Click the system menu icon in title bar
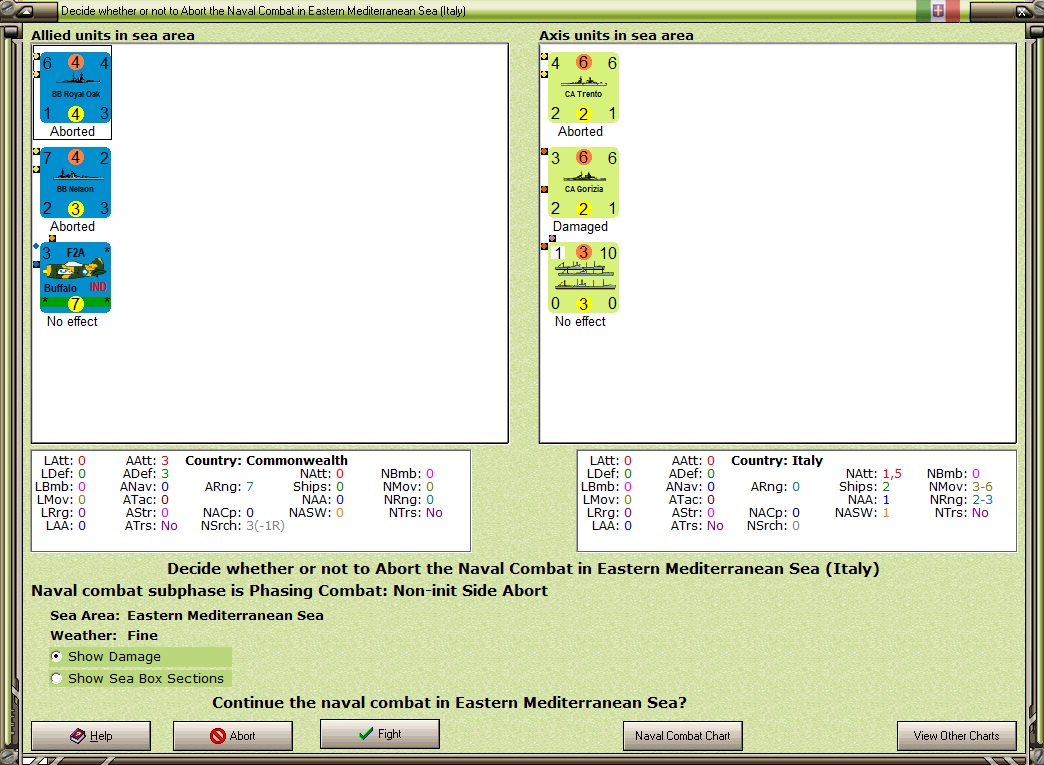The image size is (1044, 765). (26, 11)
